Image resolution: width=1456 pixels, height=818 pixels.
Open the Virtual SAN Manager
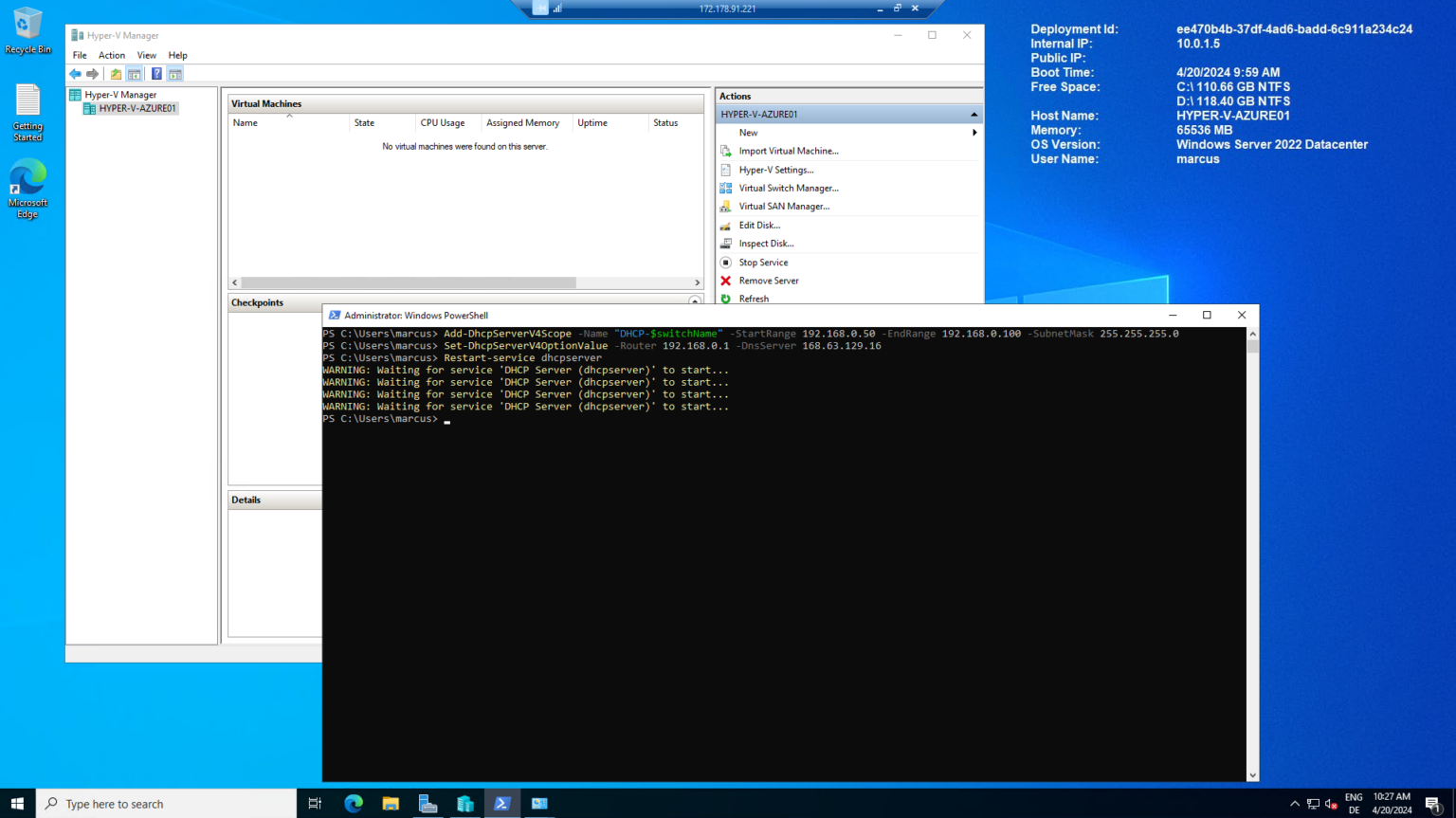785,206
